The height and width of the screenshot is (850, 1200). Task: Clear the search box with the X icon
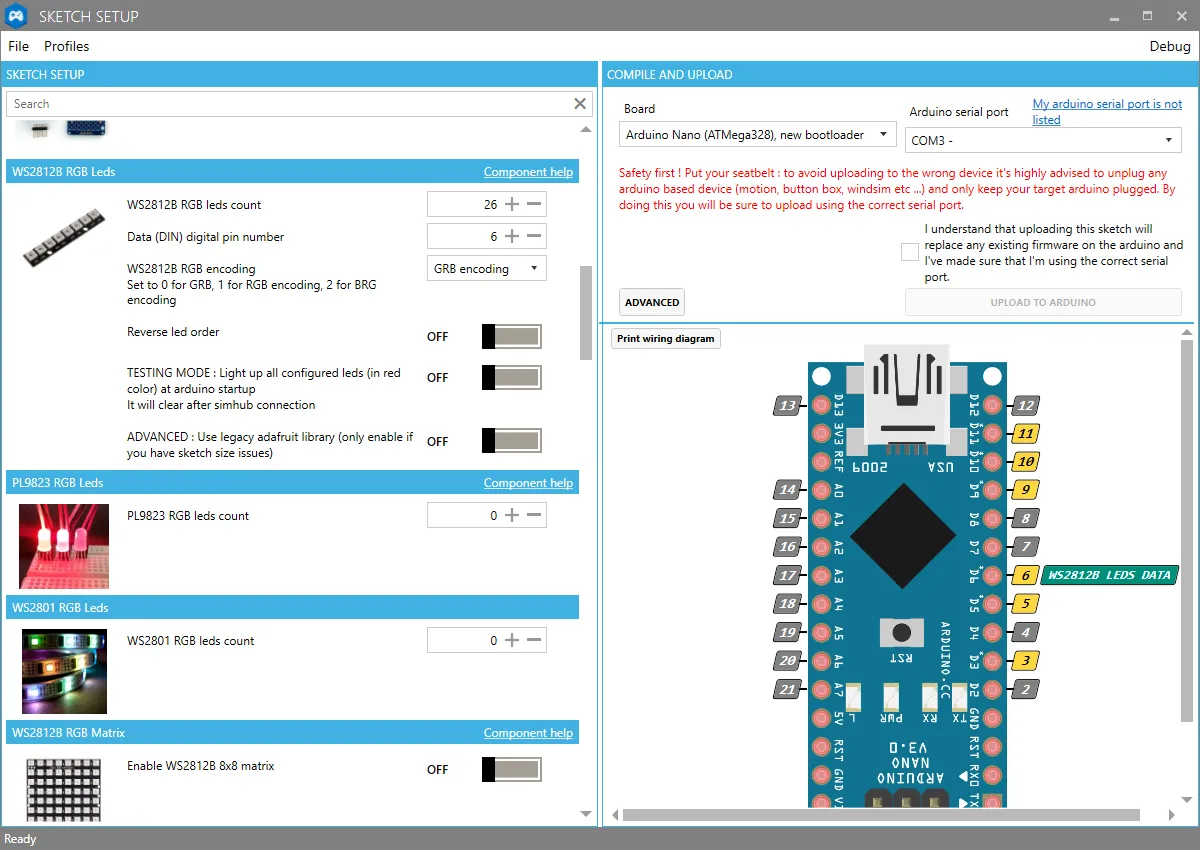point(580,104)
